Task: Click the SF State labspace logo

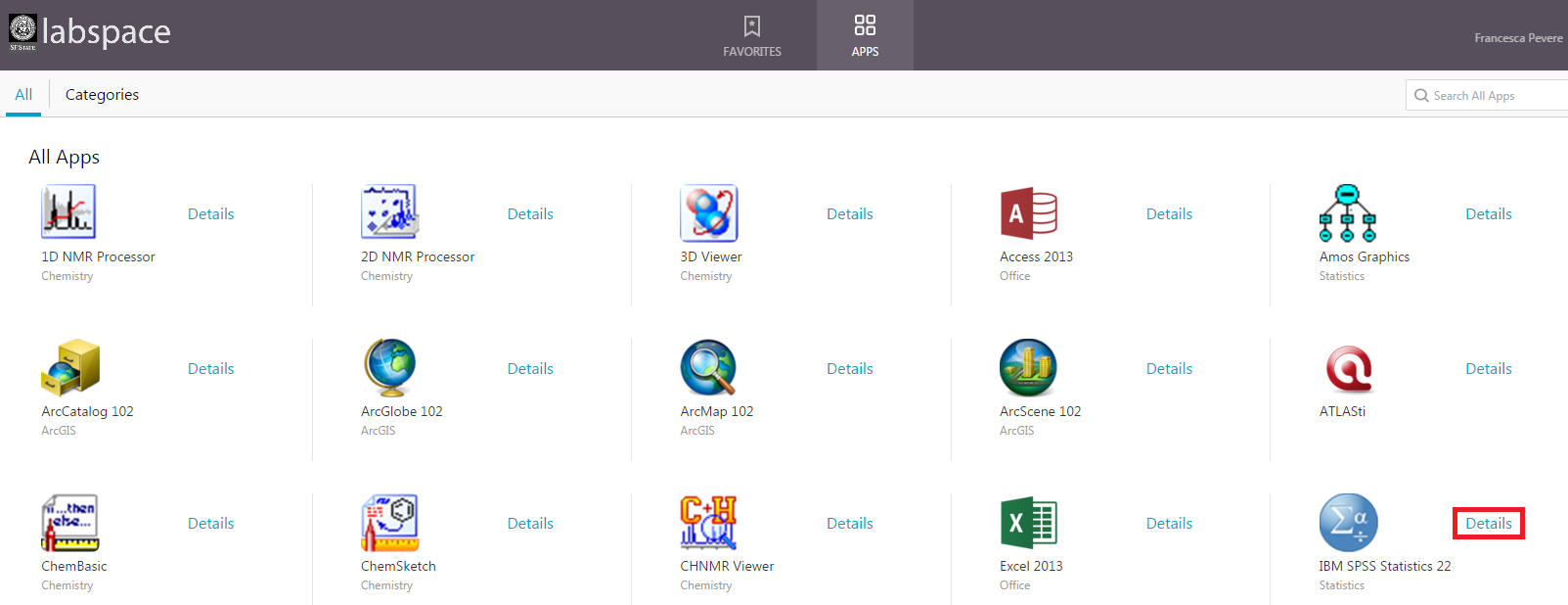Action: (90, 31)
